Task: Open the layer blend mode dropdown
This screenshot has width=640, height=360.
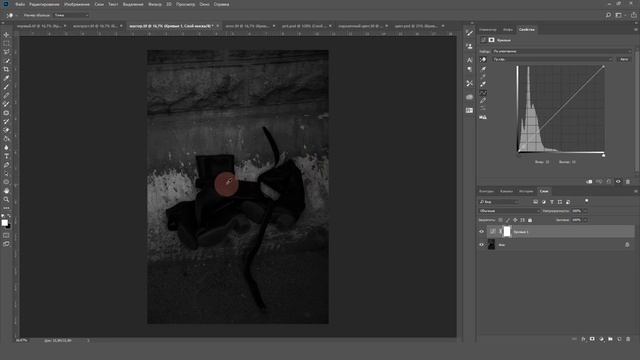Action: [509, 211]
